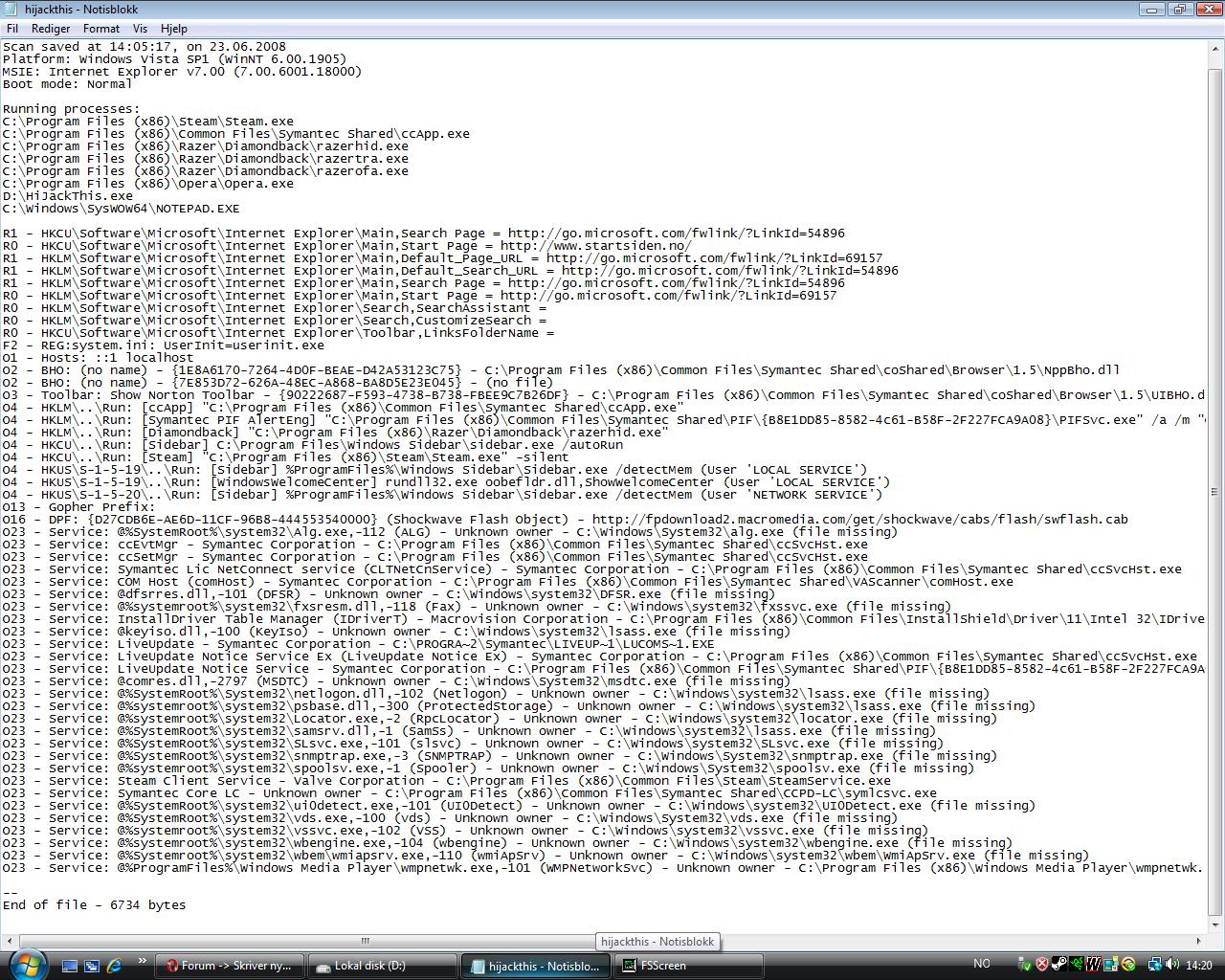Click the ccEvtMgr service line
Screen dimensions: 1225x980
tap(434, 544)
